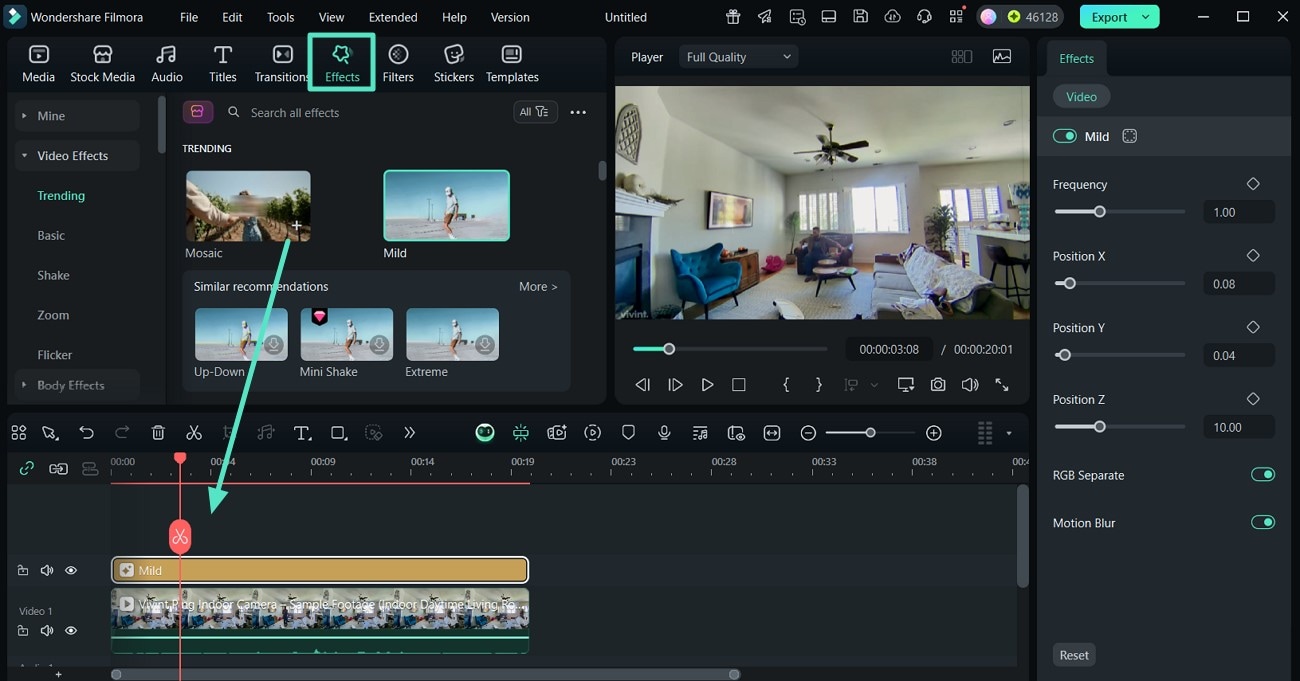The width and height of the screenshot is (1300, 681).
Task: Click the Undo icon in timeline toolbar
Action: point(87,433)
